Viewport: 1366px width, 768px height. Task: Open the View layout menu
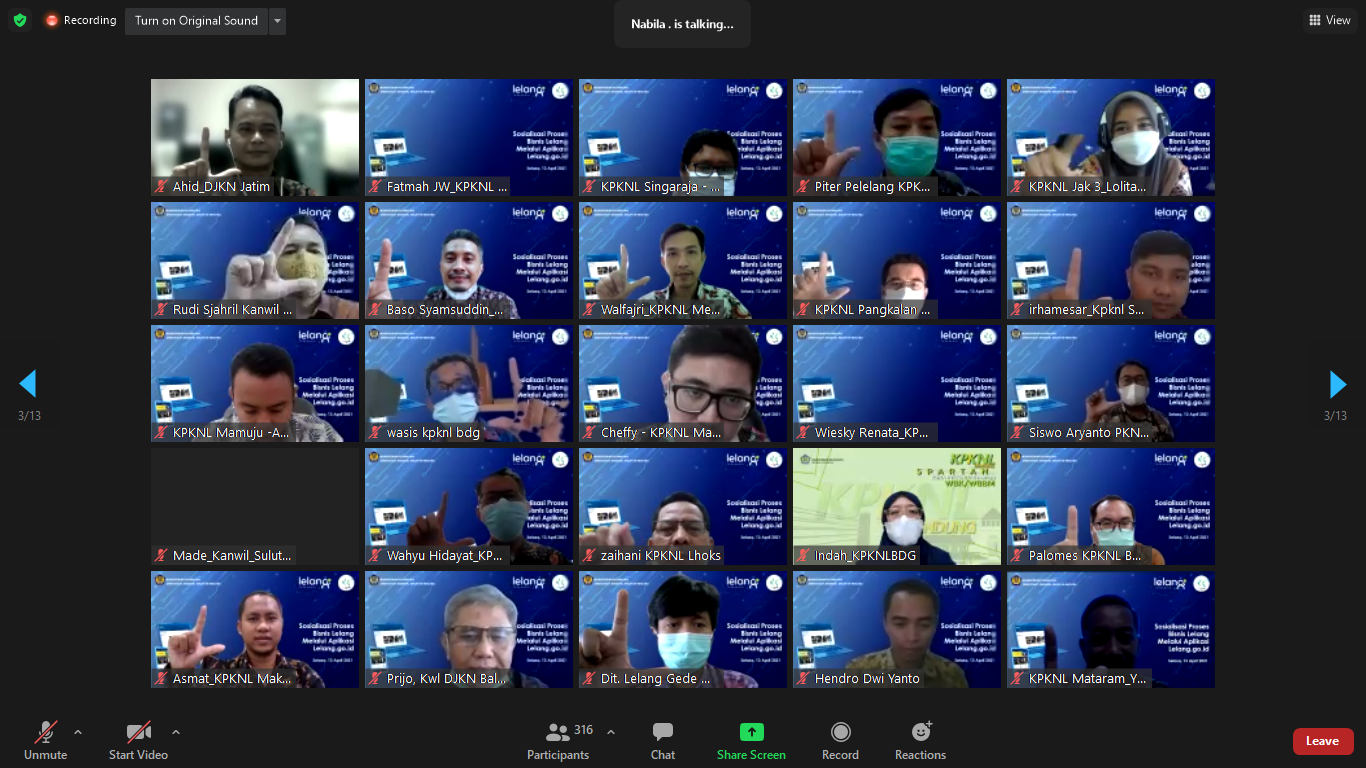point(1329,20)
